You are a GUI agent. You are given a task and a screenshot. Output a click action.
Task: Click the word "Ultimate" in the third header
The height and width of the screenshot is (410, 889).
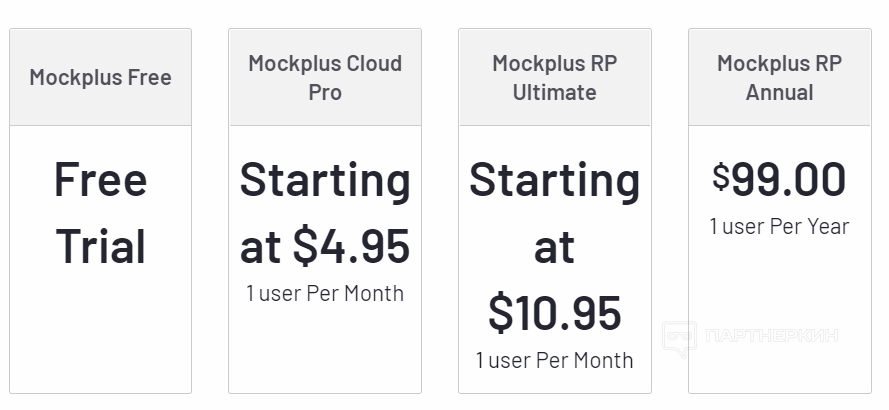pyautogui.click(x=555, y=92)
